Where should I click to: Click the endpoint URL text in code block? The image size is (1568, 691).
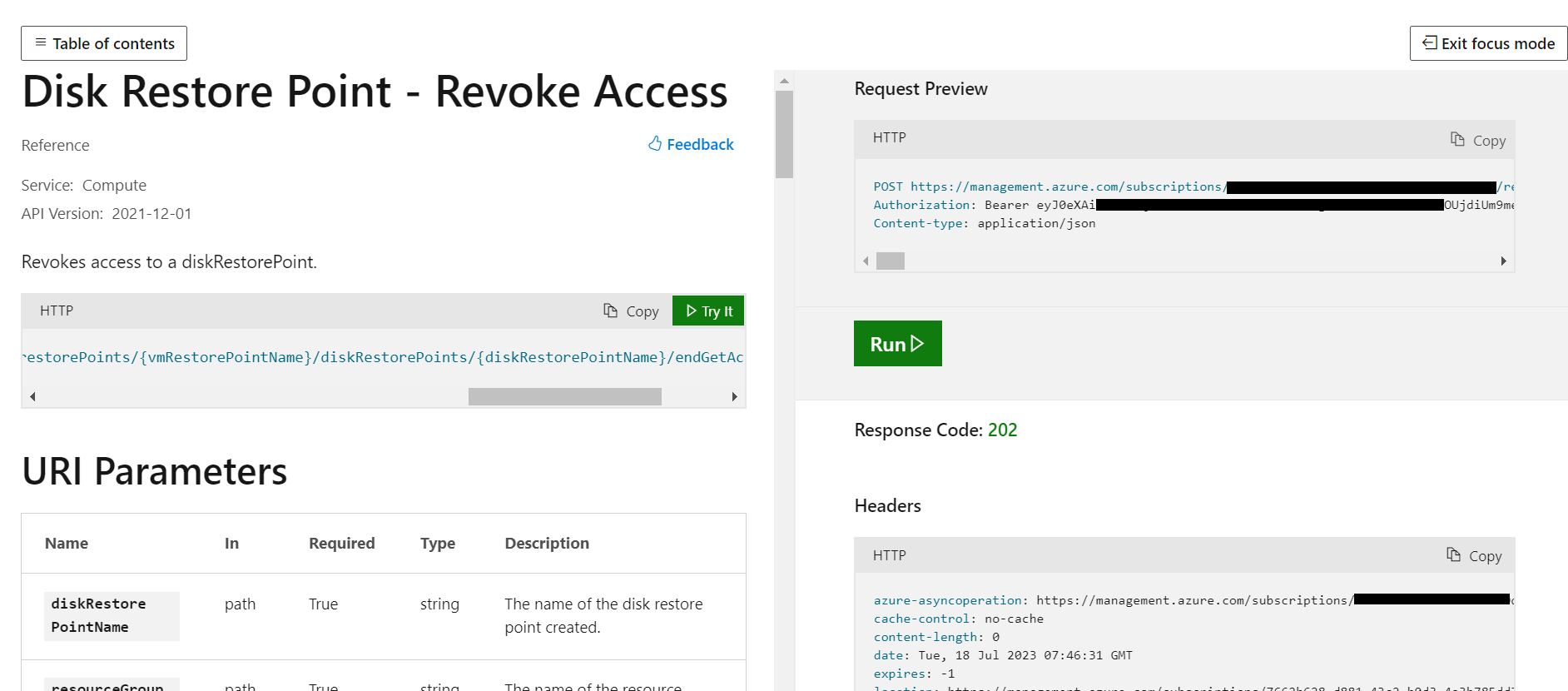click(x=383, y=357)
